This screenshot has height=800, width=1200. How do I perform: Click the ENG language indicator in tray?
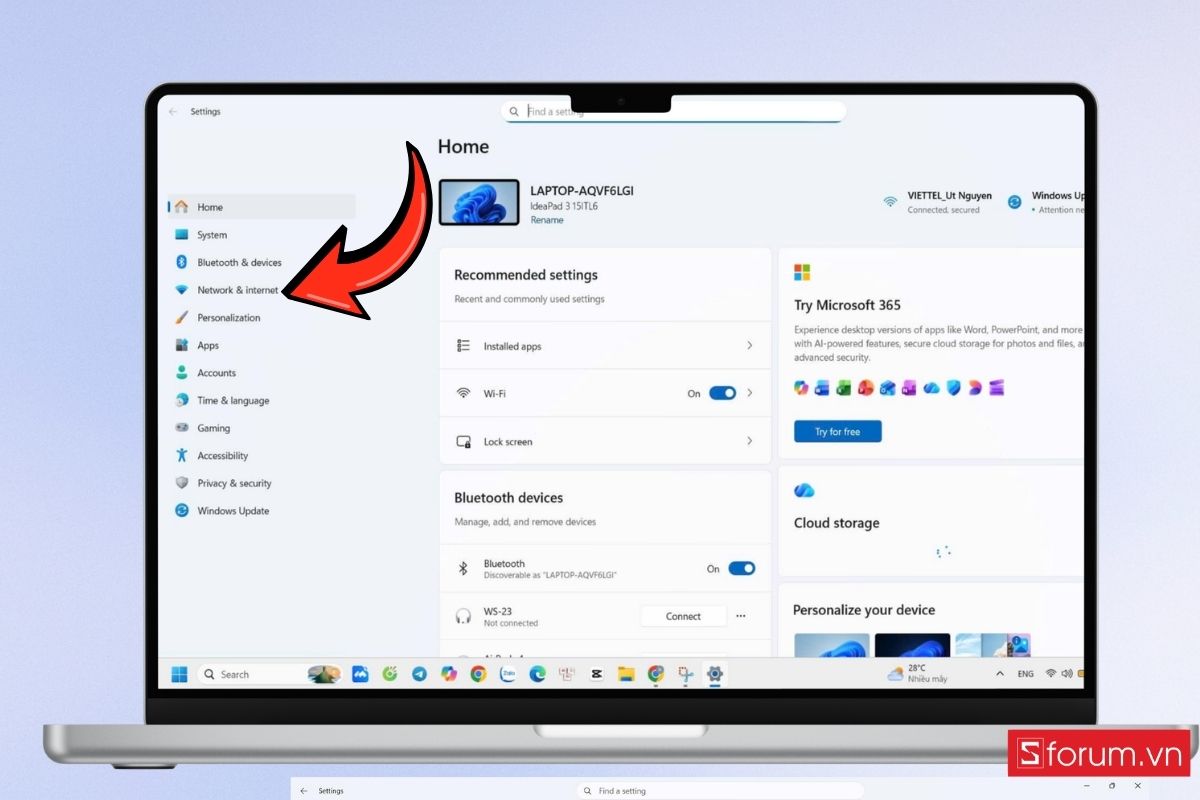click(x=1026, y=674)
